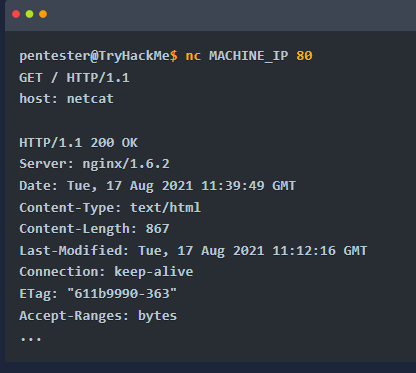The image size is (416, 373).
Task: Click the GET / HTTP/1.1 request line
Action: point(74,78)
